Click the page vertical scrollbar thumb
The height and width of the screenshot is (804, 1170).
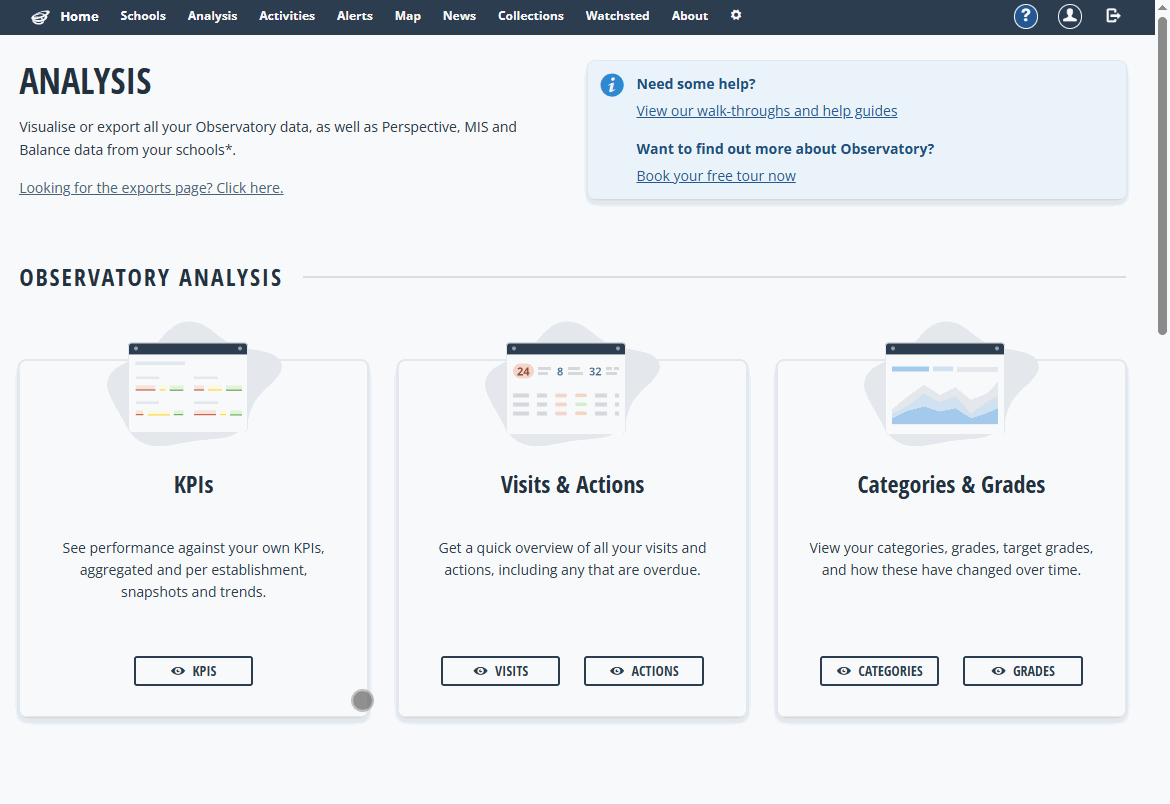(x=1162, y=180)
